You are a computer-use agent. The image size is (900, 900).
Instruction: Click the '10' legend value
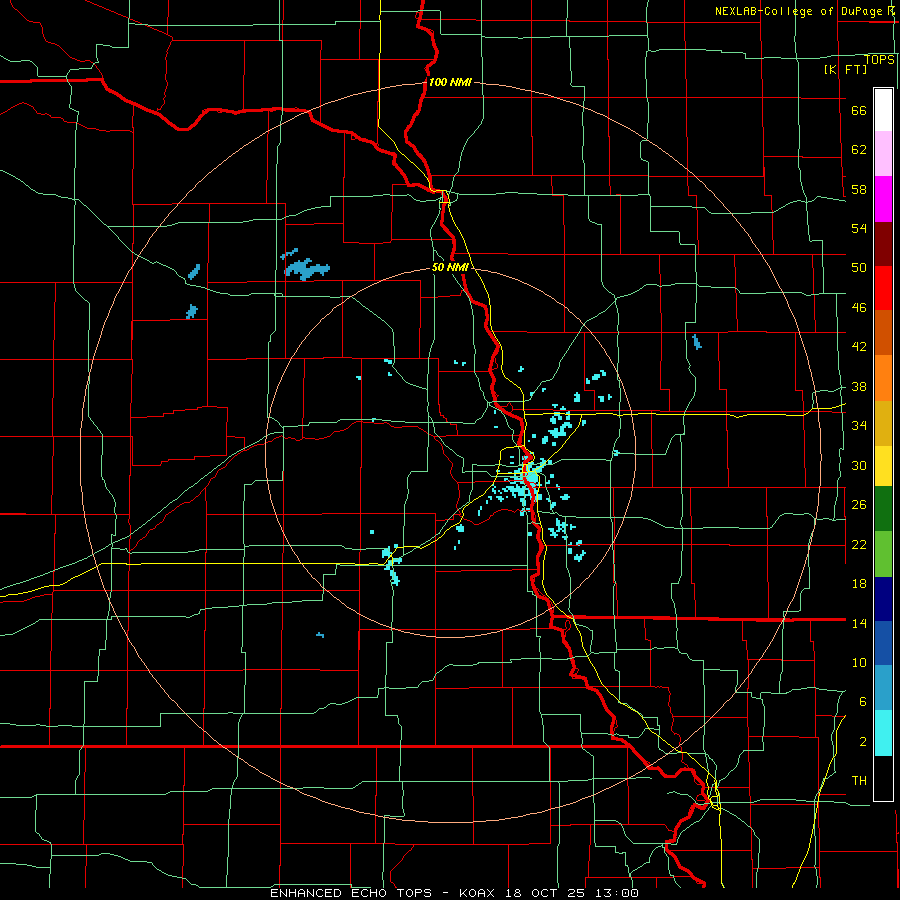click(x=859, y=662)
